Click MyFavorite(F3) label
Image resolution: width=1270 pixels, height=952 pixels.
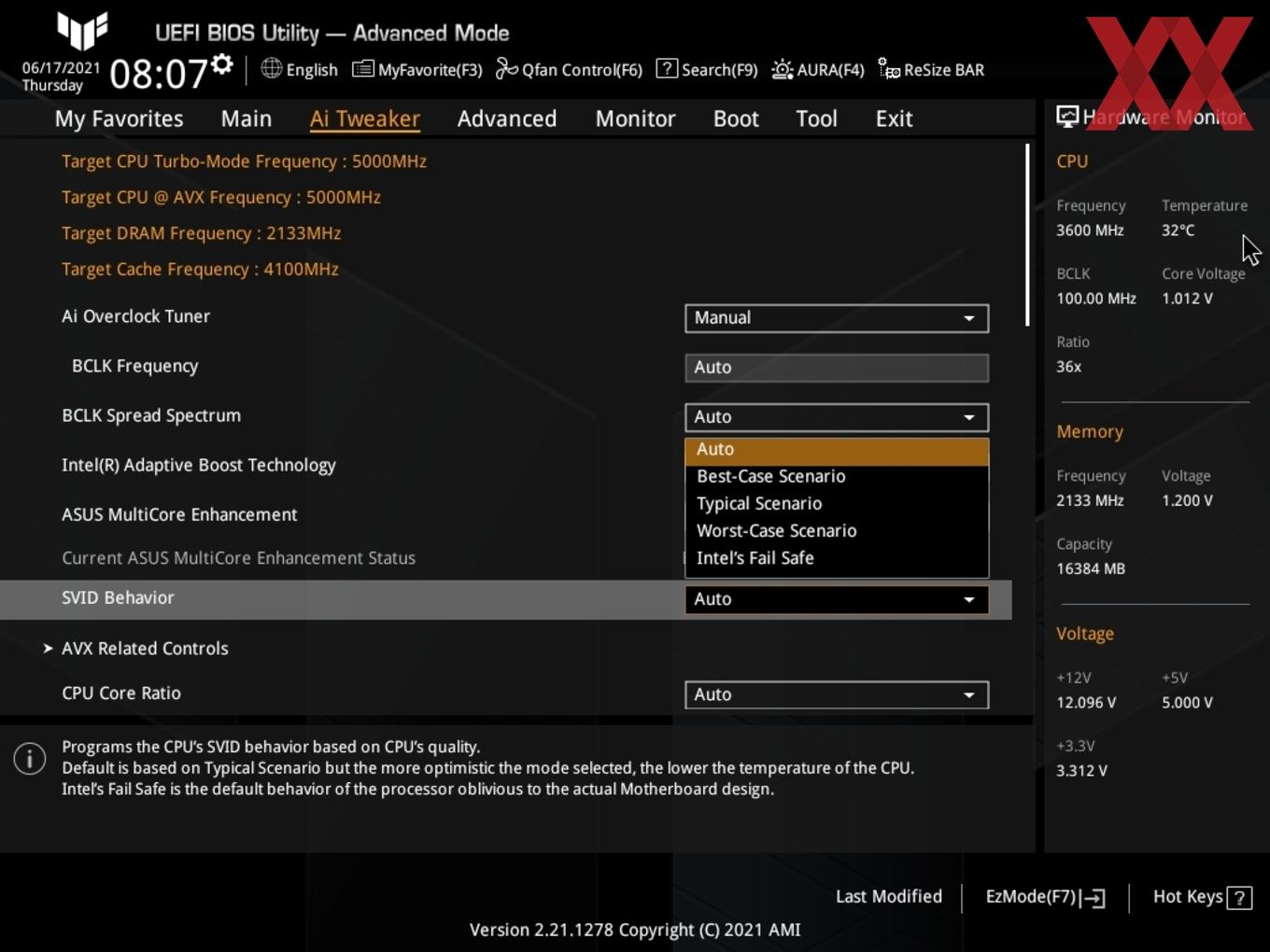tap(430, 70)
